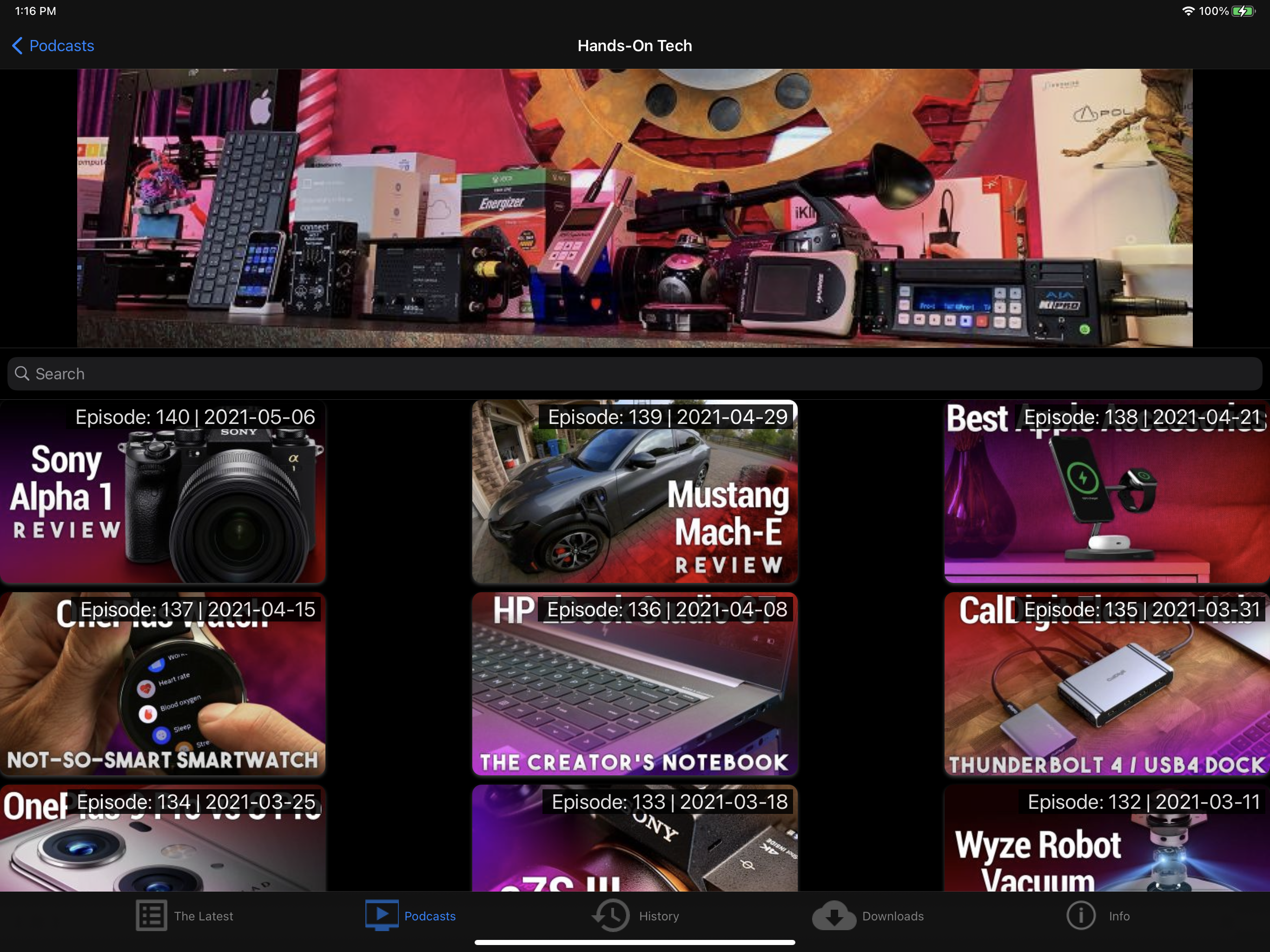Tap the 'Episode: 133 | 2021-03-18' label

click(x=669, y=801)
